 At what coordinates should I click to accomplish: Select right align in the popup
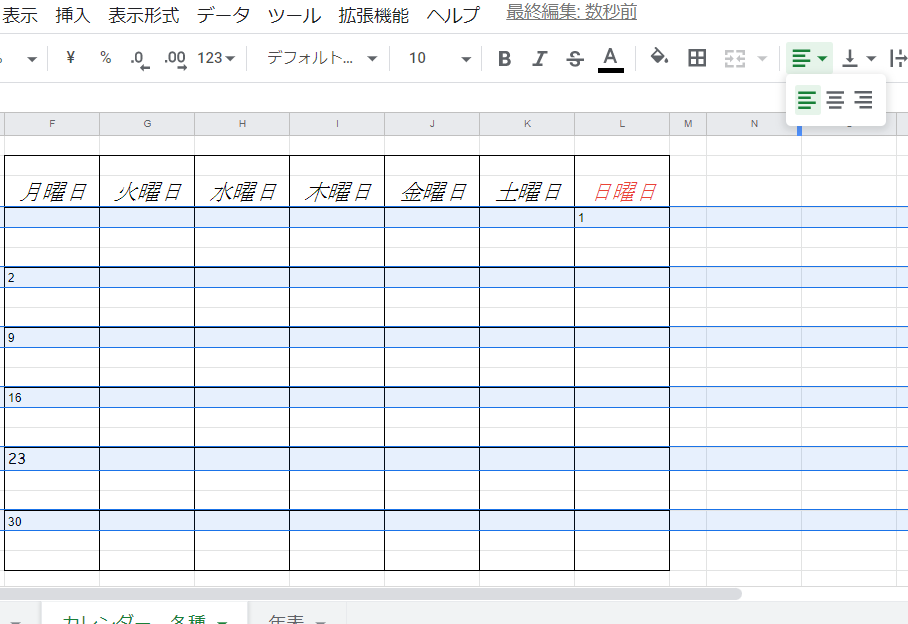pos(863,100)
